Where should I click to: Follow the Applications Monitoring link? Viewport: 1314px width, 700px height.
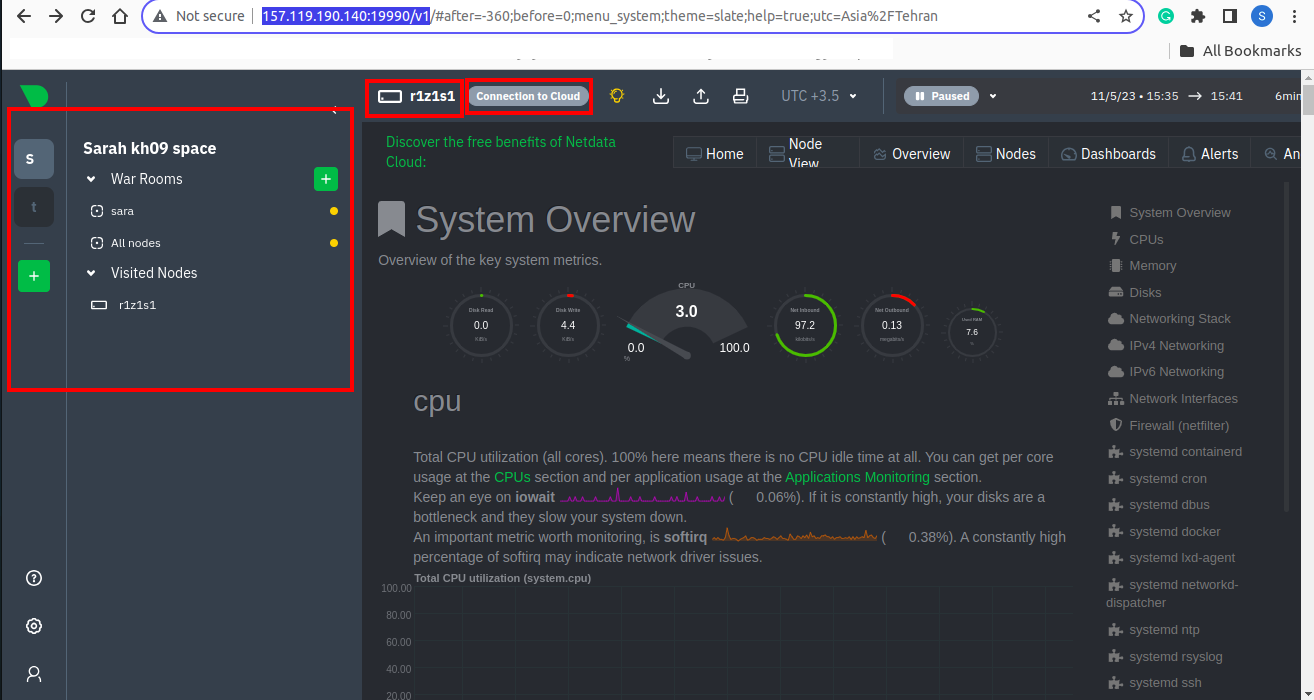(x=857, y=477)
